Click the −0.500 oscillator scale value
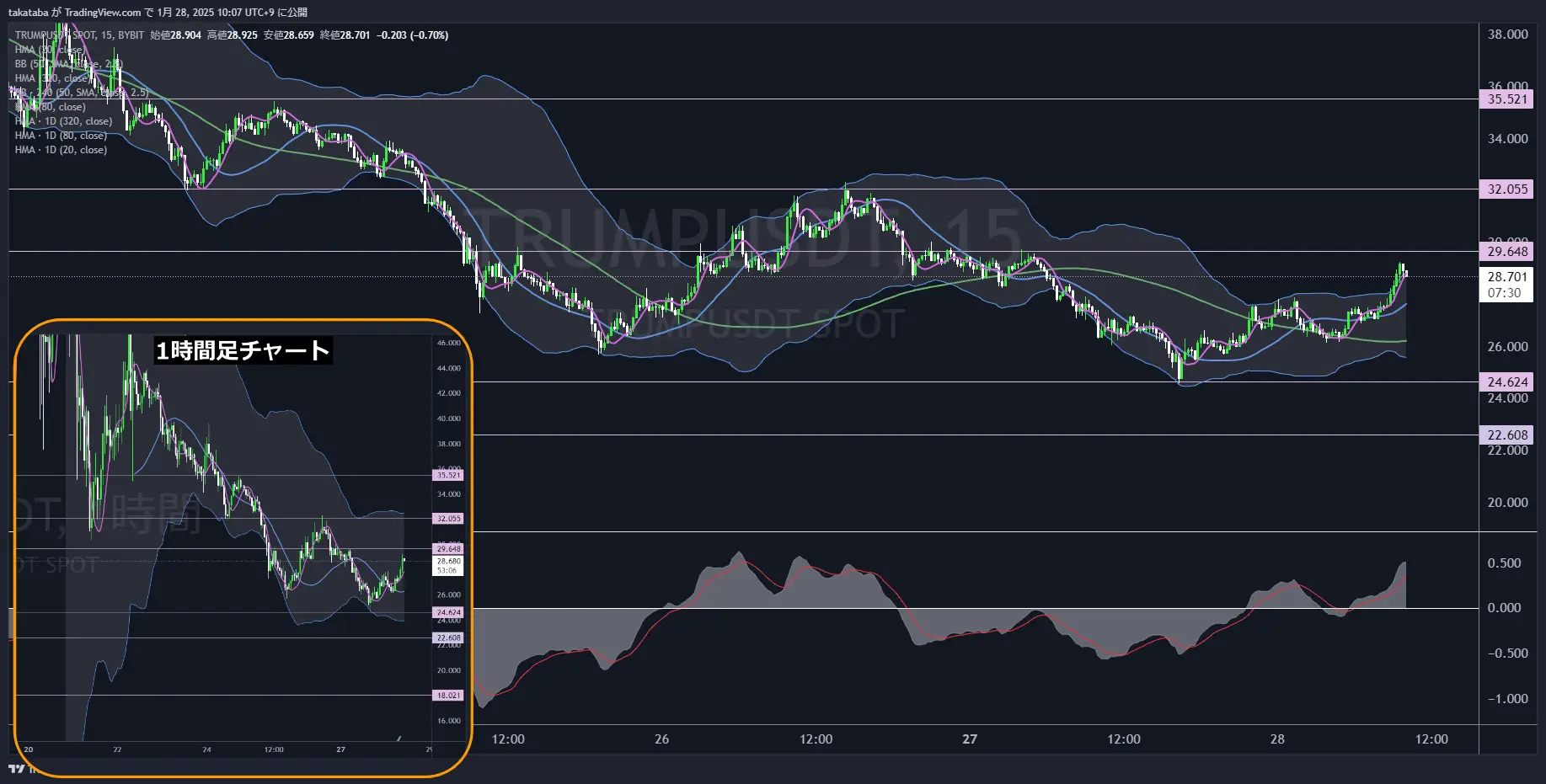Screen dimensions: 1546x784 [x=1507, y=653]
